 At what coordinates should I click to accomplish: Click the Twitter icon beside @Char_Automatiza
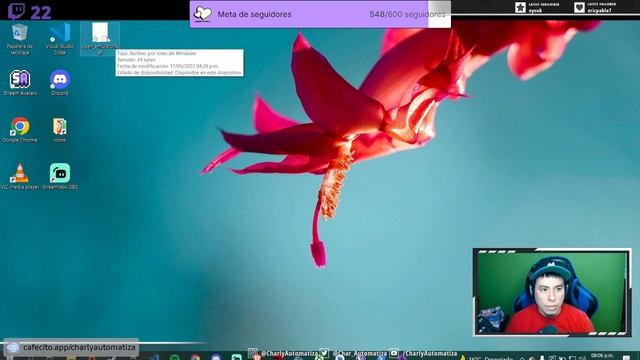pos(324,353)
